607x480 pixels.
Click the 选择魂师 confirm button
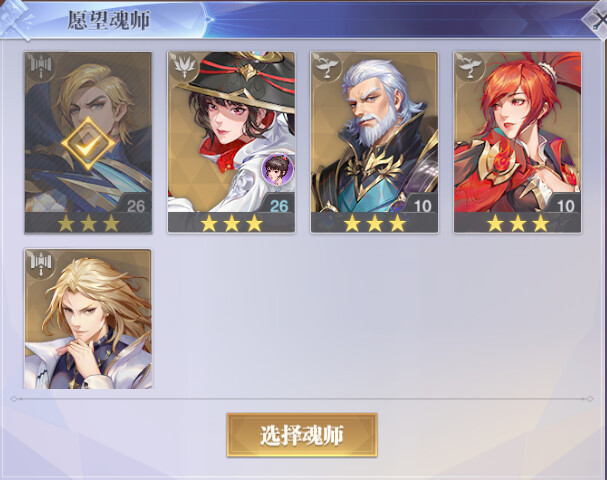pyautogui.click(x=302, y=435)
